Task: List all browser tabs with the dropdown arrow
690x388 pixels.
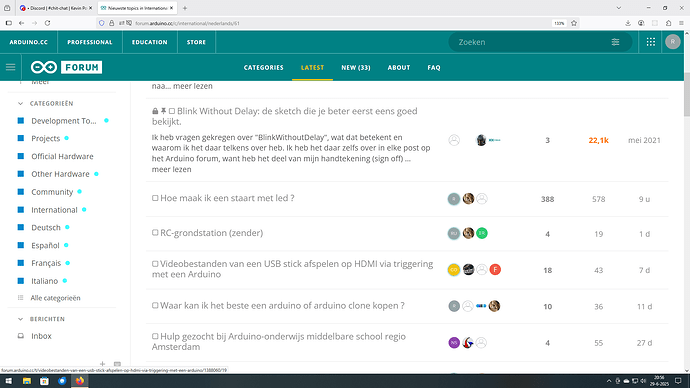Action: coord(619,8)
